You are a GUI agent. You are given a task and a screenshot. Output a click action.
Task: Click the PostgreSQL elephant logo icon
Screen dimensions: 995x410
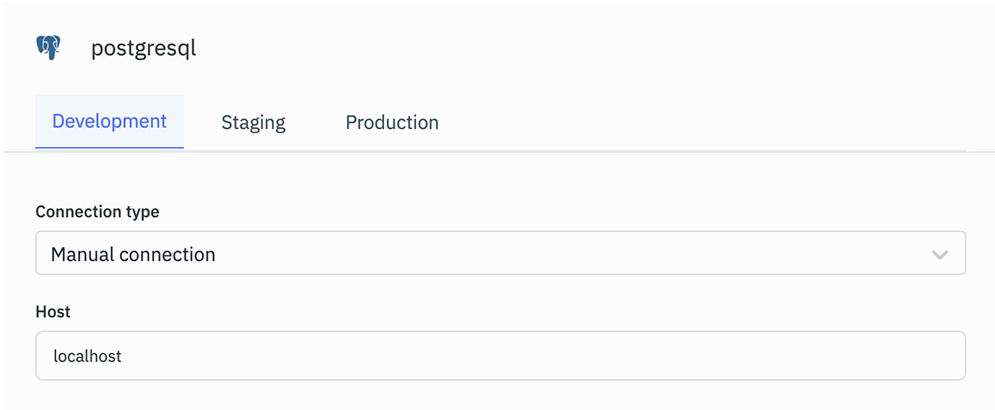click(48, 48)
